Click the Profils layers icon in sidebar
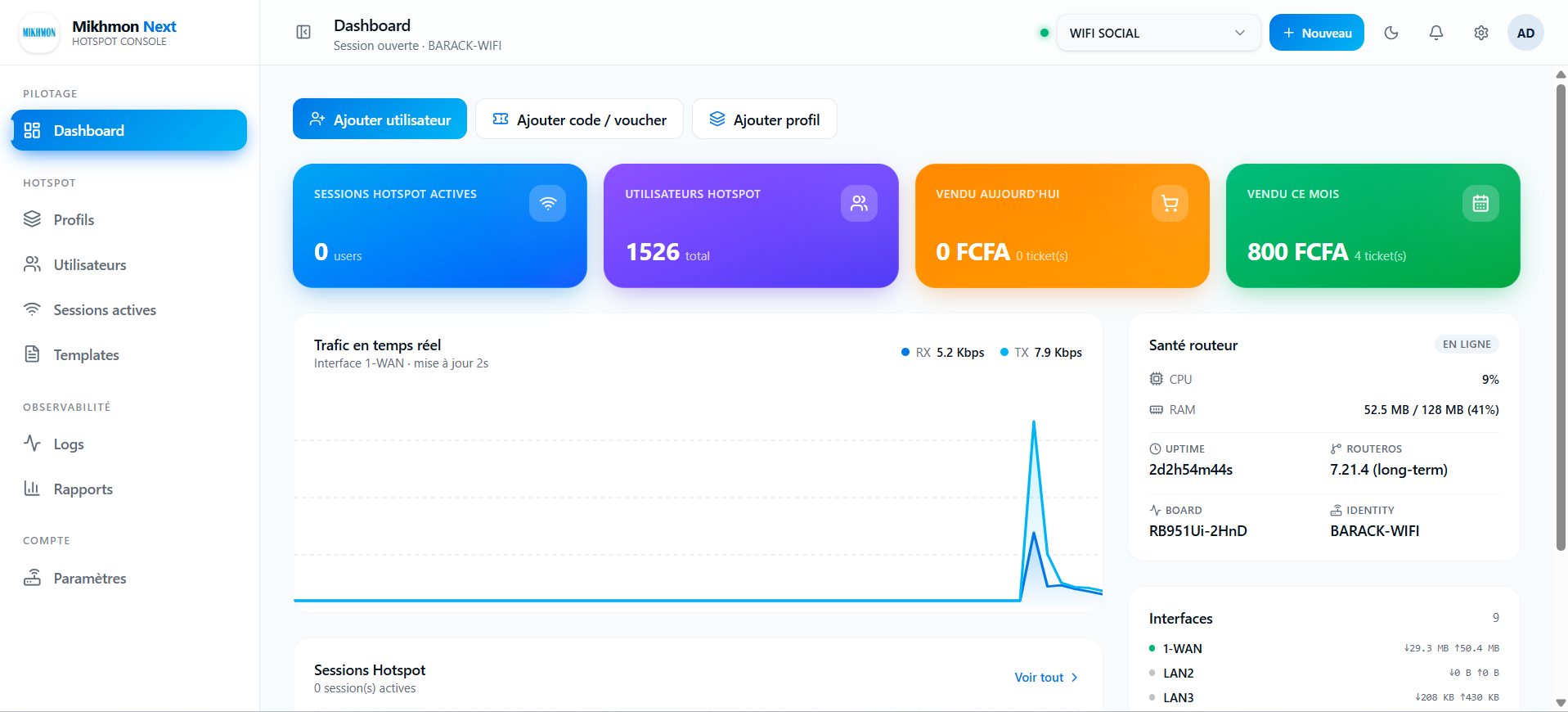This screenshot has height=712, width=1568. click(x=32, y=219)
